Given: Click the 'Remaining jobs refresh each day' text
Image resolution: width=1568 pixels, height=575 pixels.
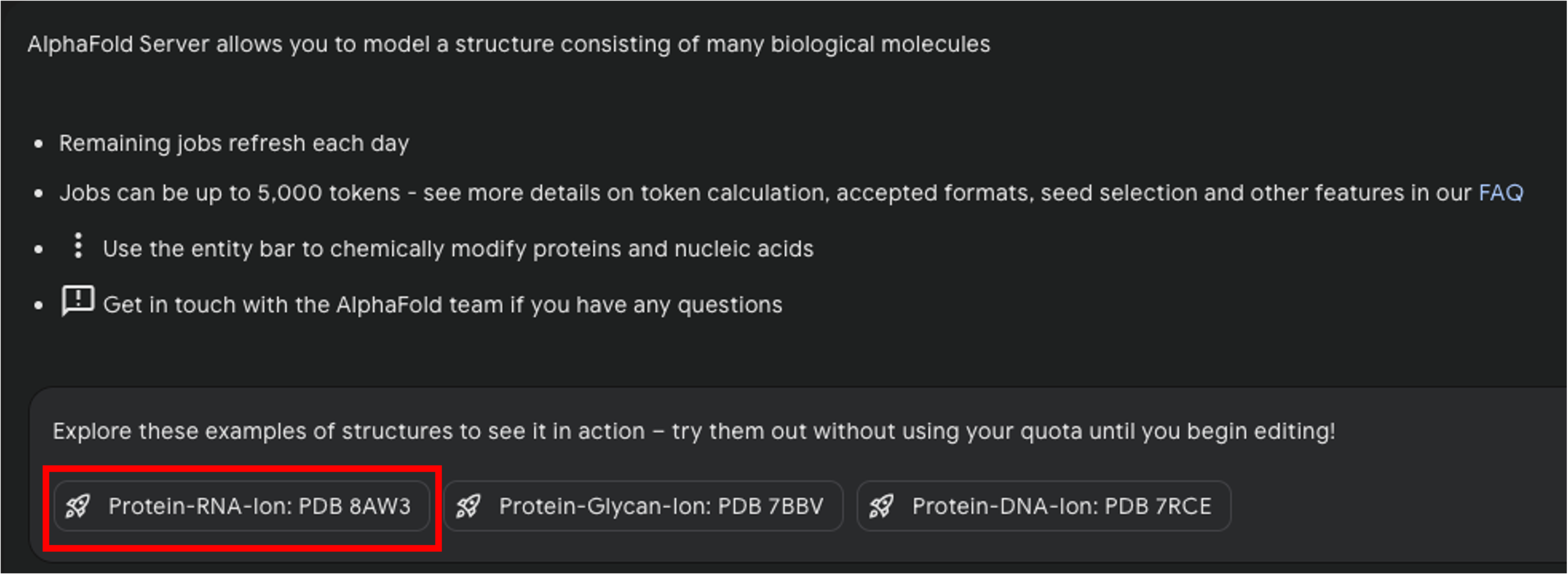Looking at the screenshot, I should [234, 144].
